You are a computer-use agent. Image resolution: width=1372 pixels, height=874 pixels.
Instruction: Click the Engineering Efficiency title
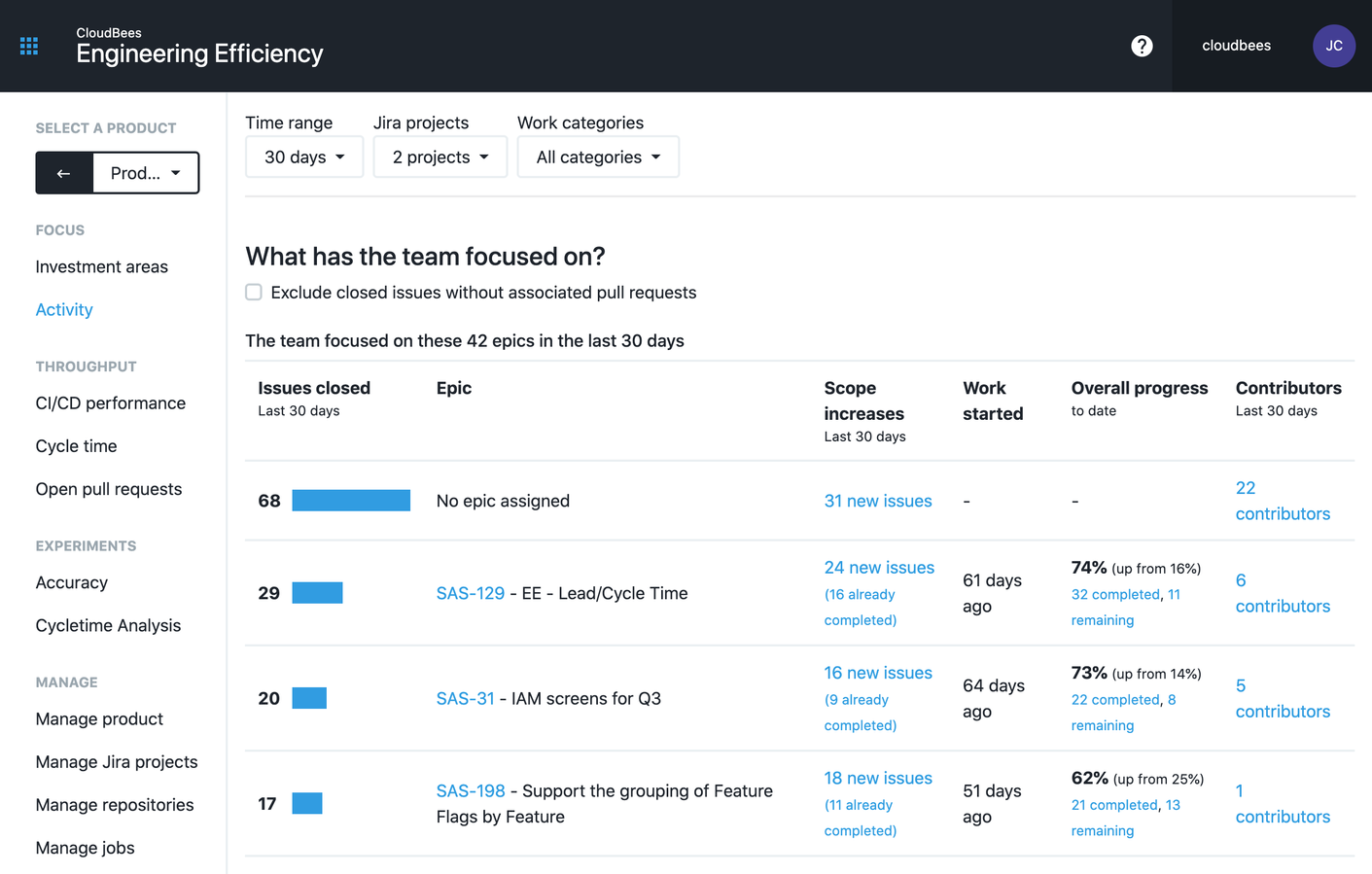click(x=199, y=53)
